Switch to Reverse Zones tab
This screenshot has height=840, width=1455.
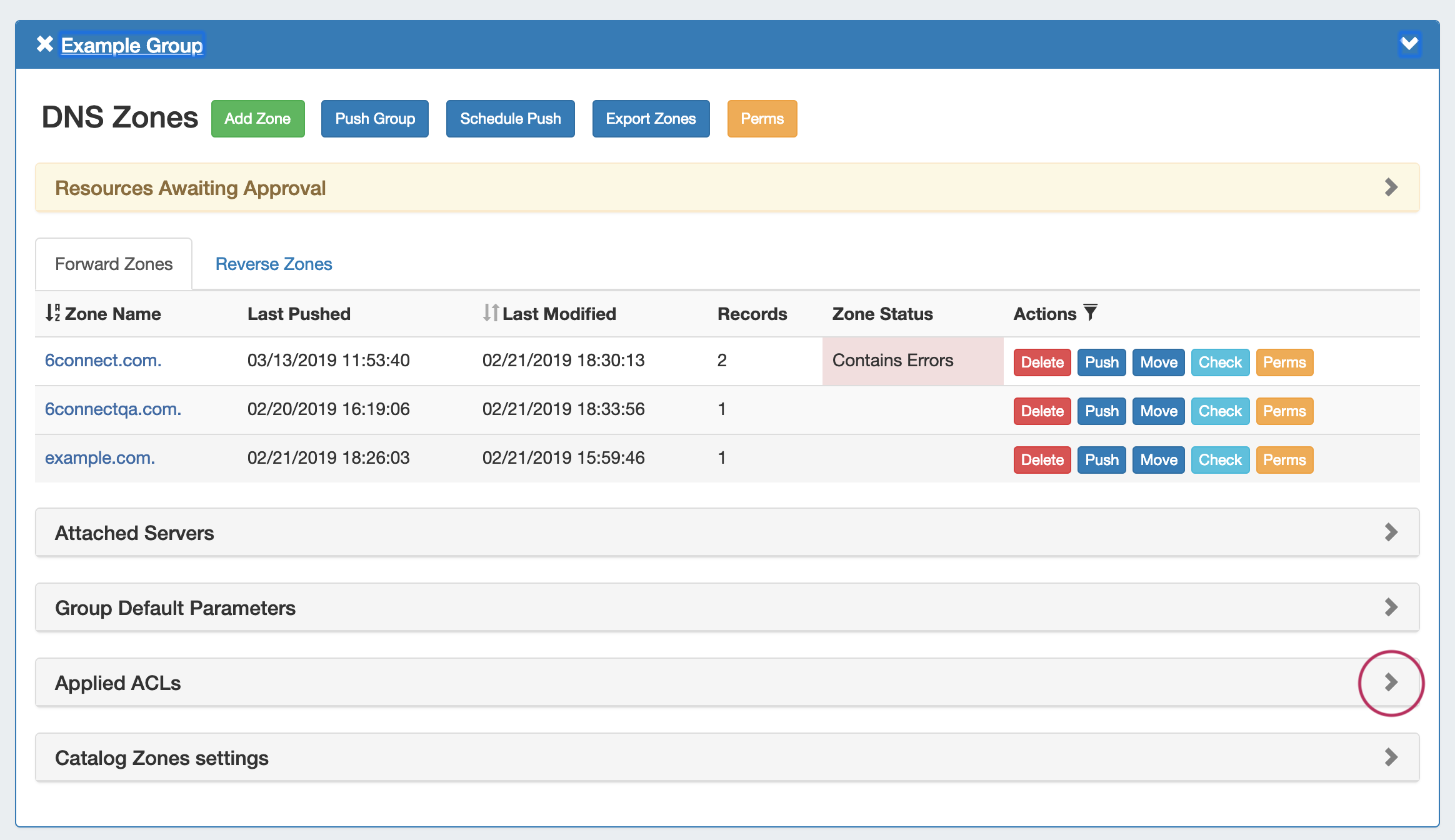pos(273,264)
